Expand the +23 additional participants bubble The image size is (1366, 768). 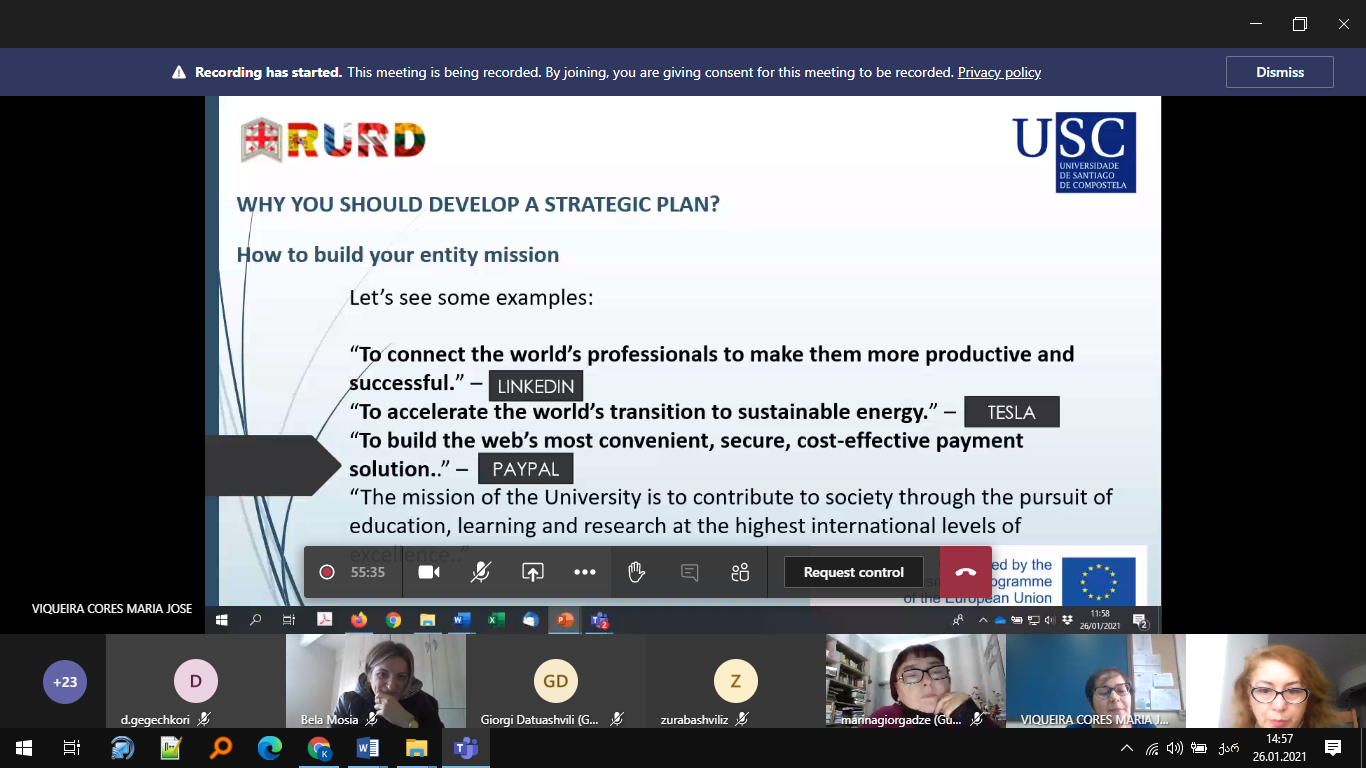65,682
